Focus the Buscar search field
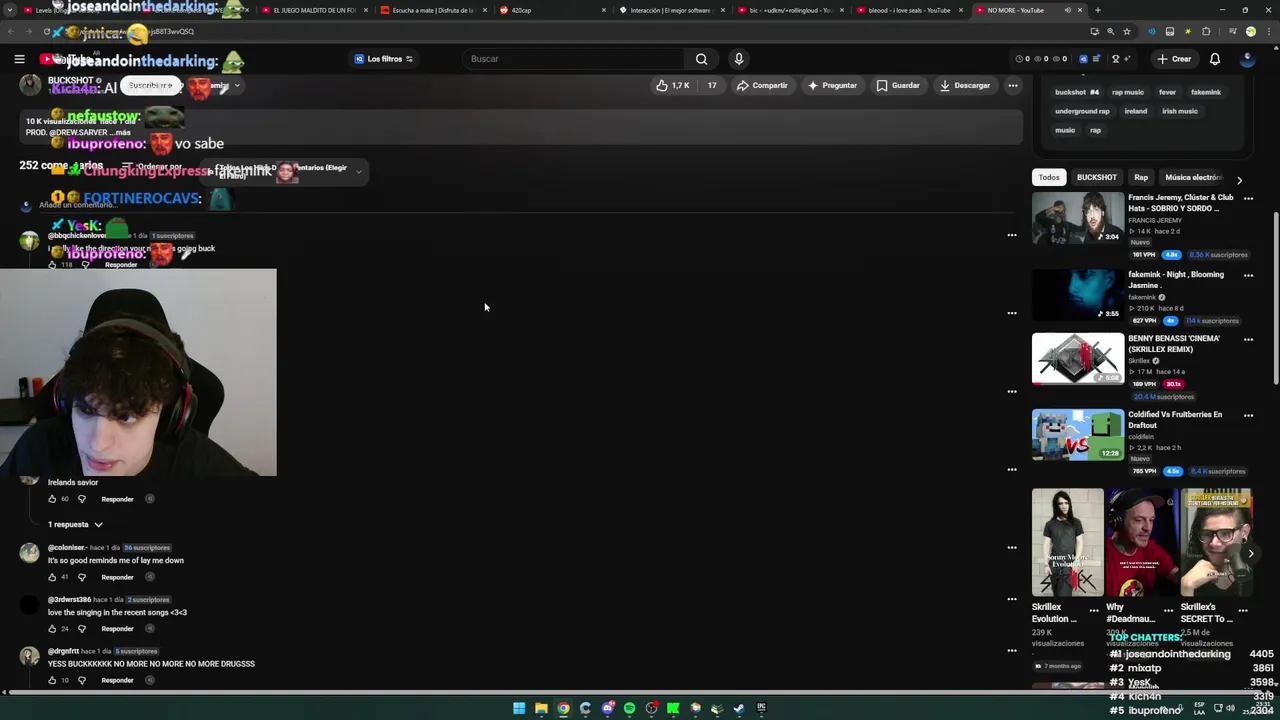 tap(573, 59)
